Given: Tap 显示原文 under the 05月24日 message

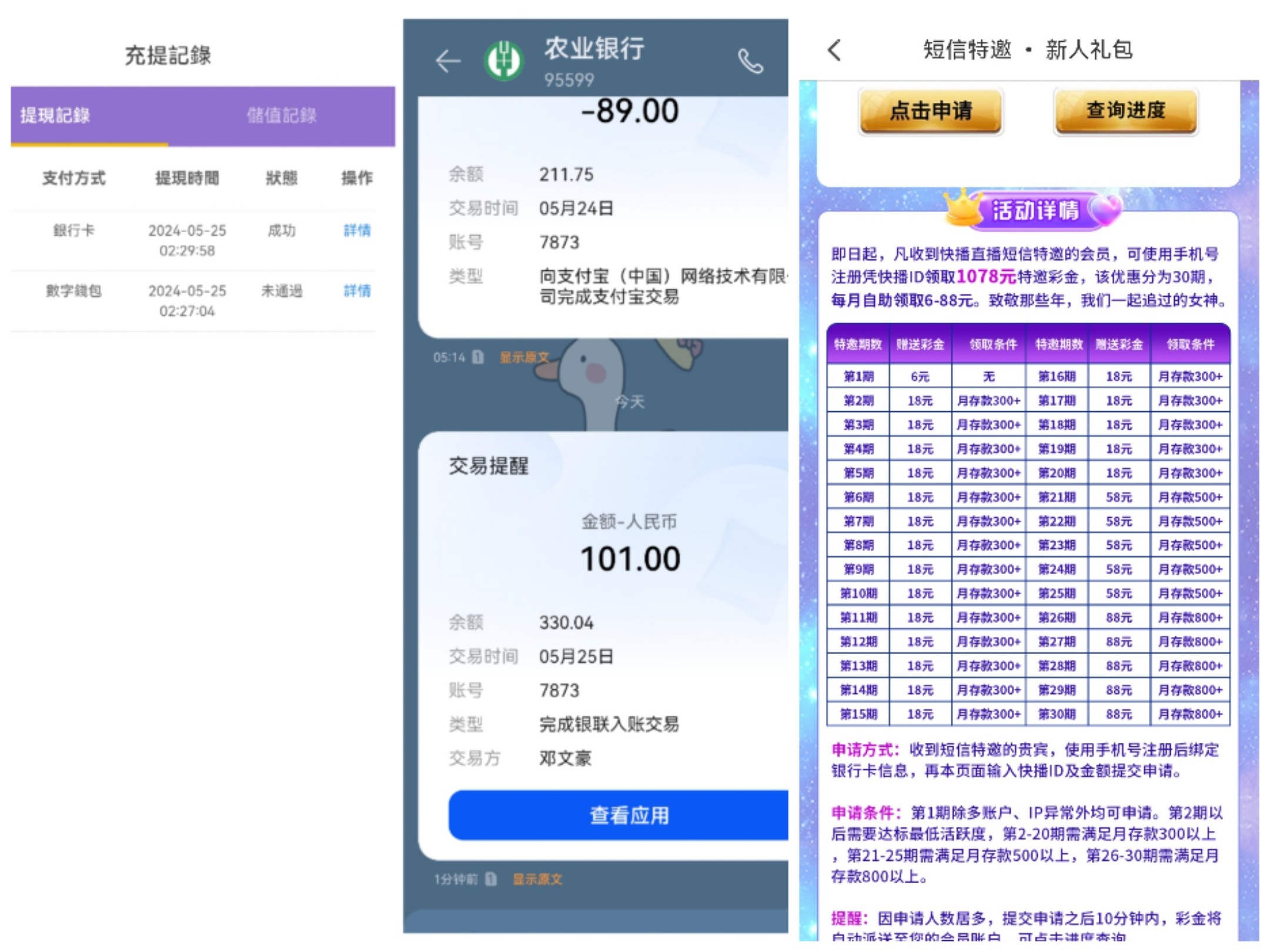Looking at the screenshot, I should click(523, 357).
